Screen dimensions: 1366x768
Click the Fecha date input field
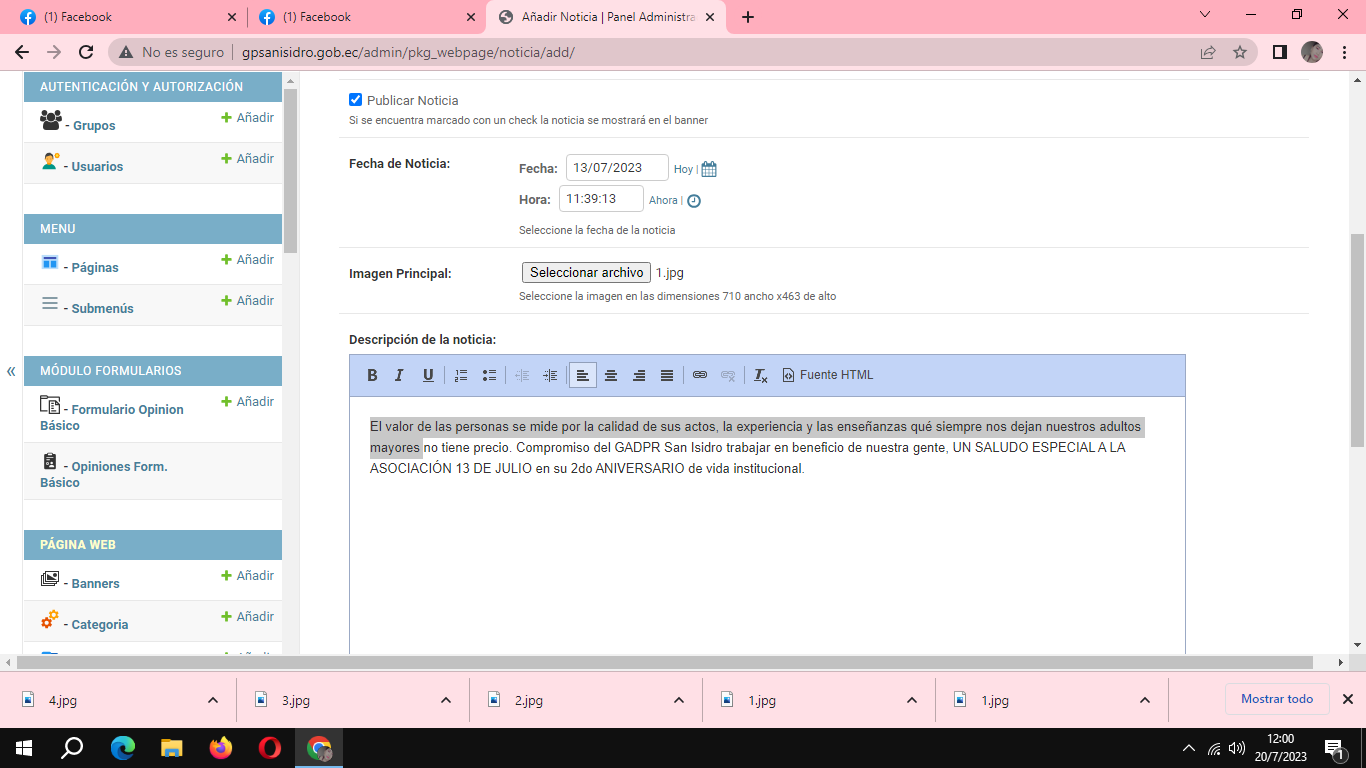[617, 168]
